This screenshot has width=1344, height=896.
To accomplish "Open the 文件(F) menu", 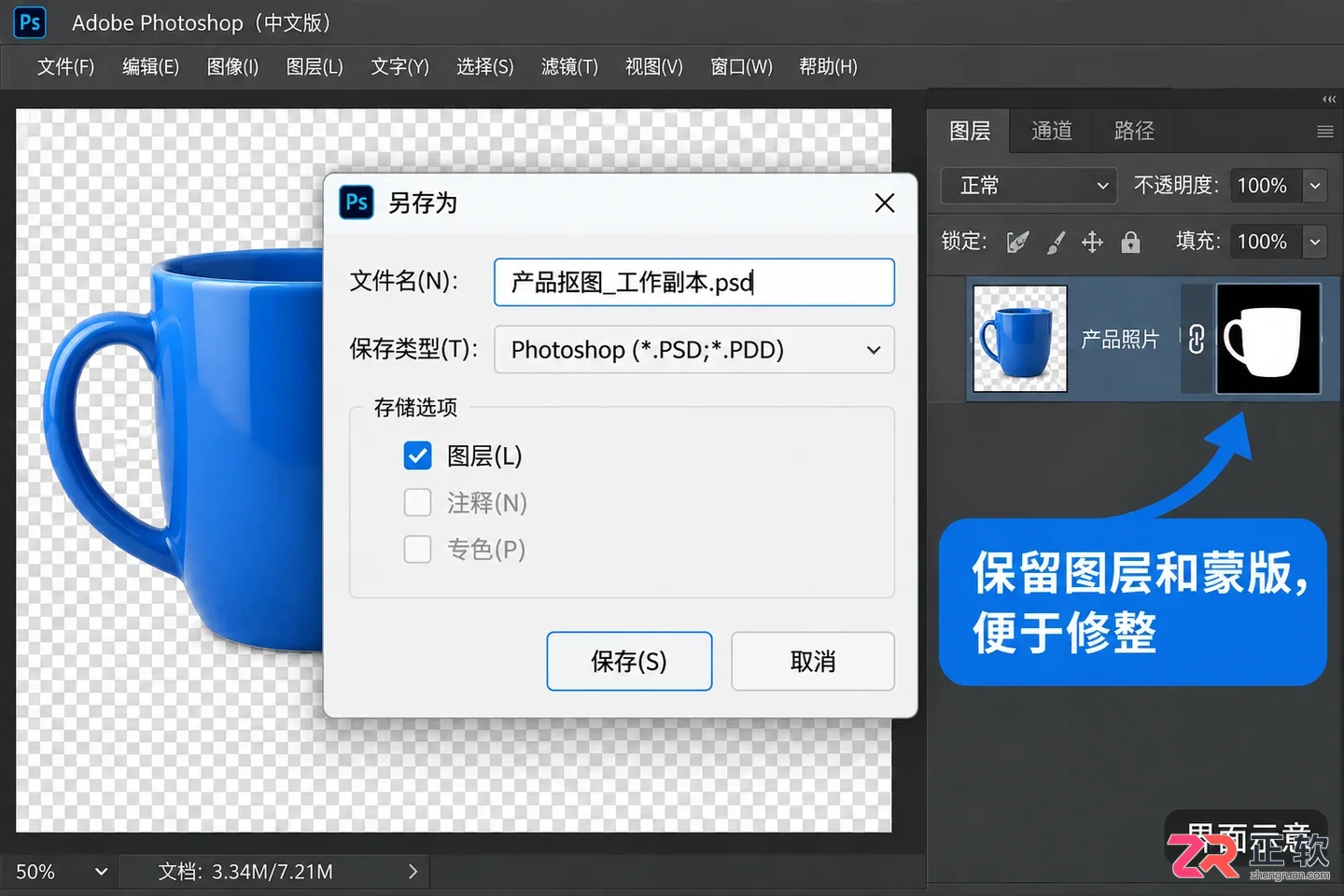I will tap(65, 66).
